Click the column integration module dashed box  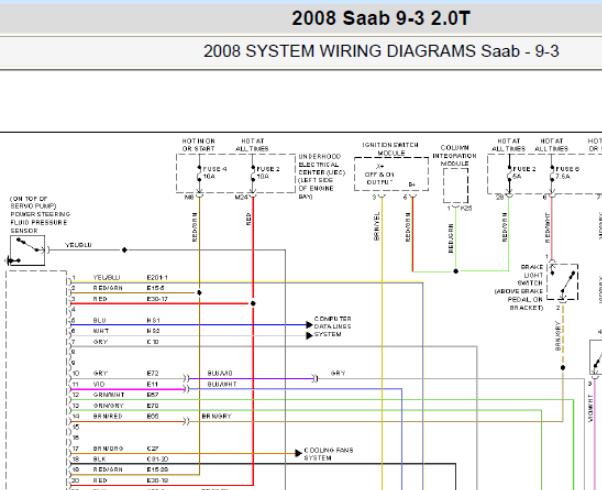tap(456, 186)
